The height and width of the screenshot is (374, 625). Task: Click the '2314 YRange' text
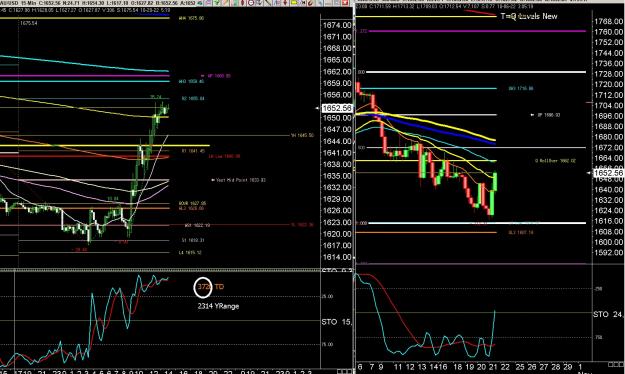218,306
